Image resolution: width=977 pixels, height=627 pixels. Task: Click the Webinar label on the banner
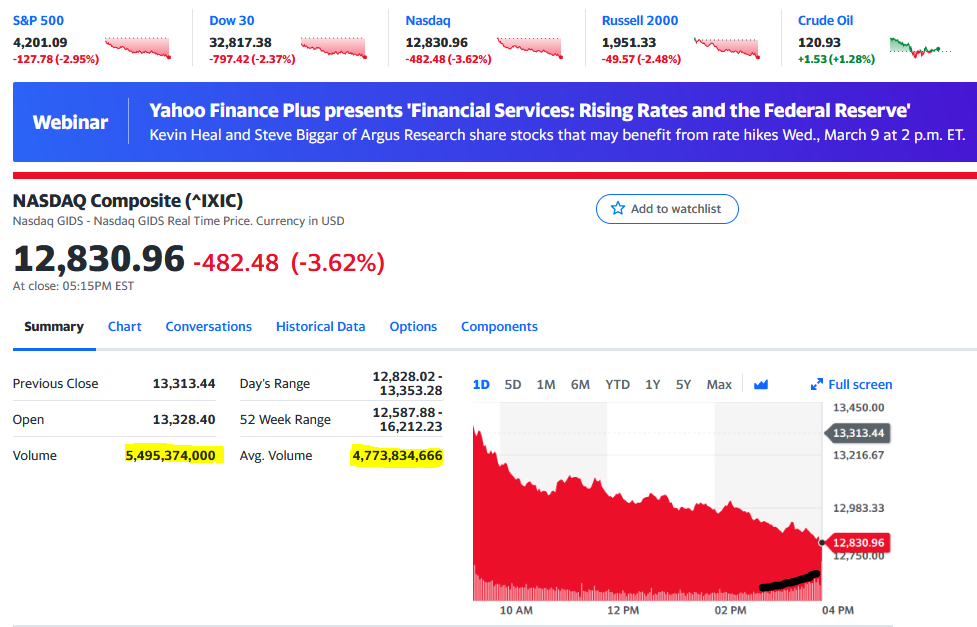coord(70,122)
